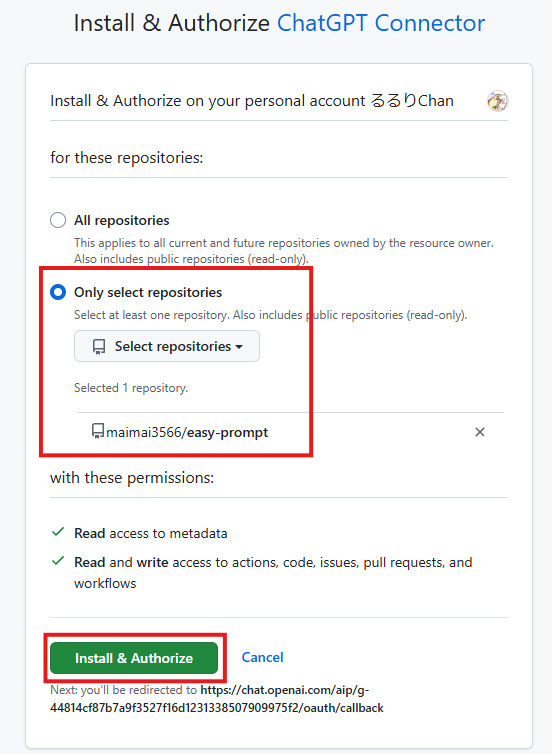Select the All repositories radio button

pyautogui.click(x=58, y=220)
